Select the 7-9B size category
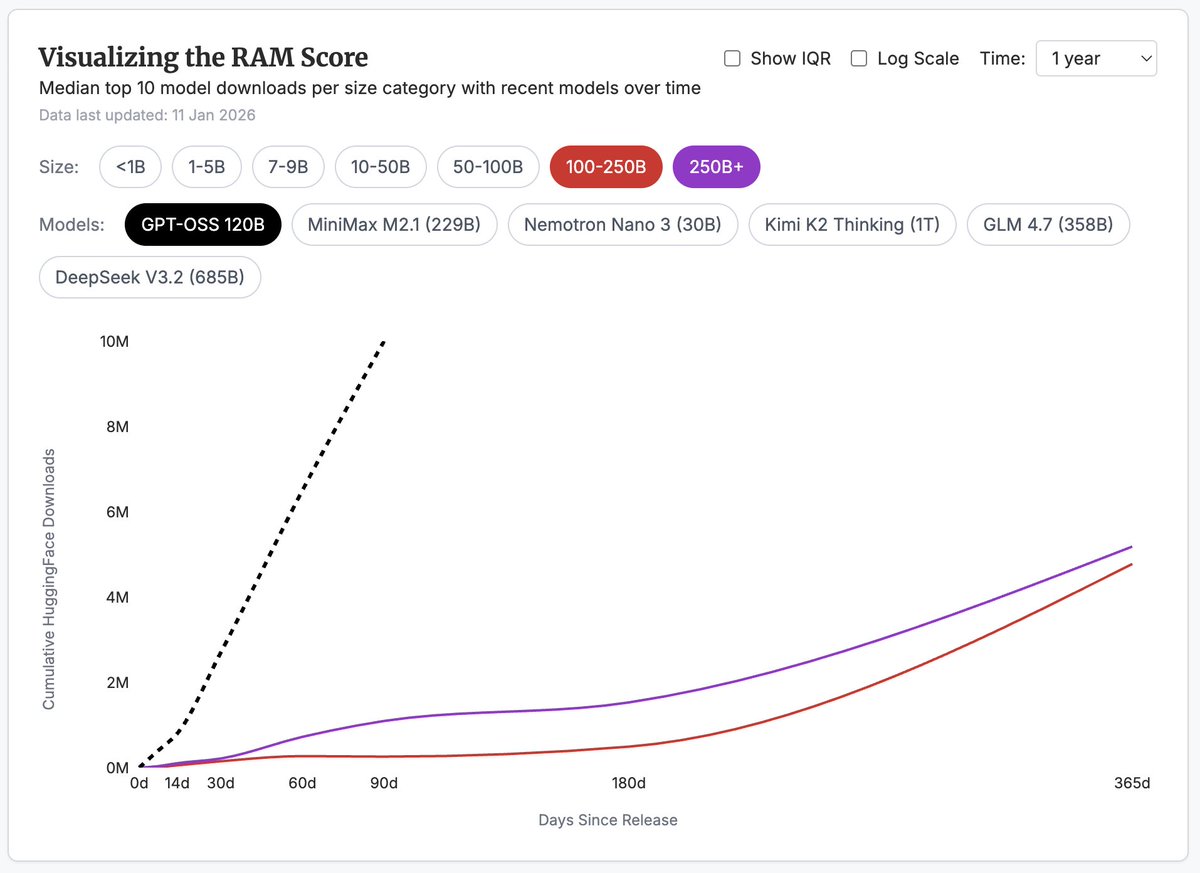This screenshot has height=873, width=1200. [x=288, y=167]
